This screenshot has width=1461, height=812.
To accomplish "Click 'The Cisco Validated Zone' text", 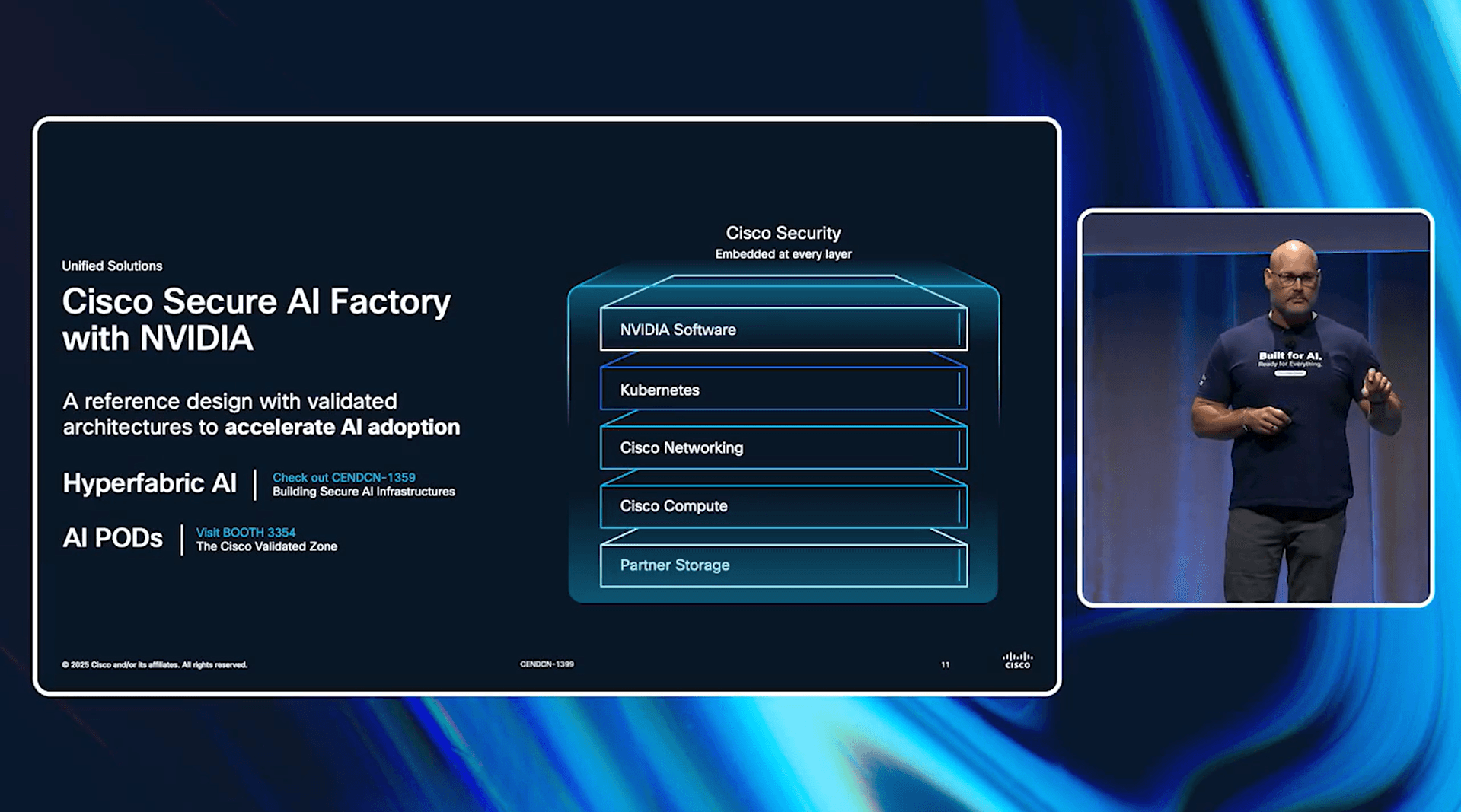I will point(266,546).
